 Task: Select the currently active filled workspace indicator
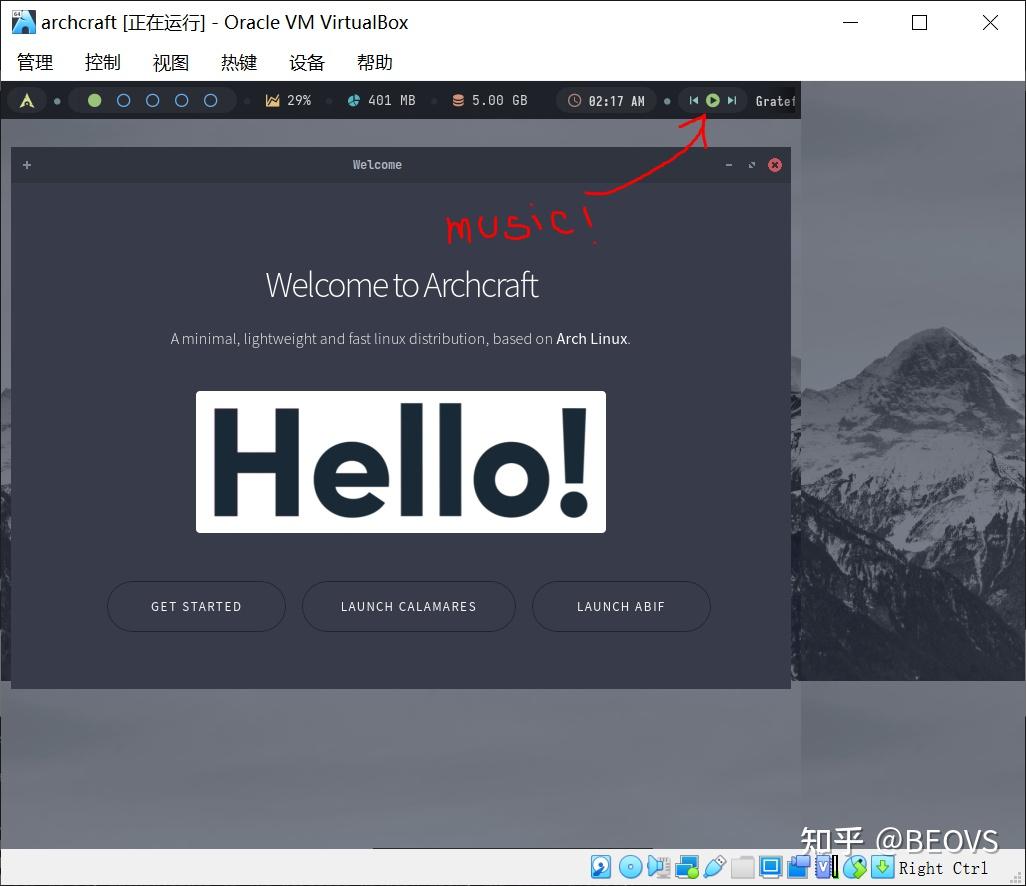click(x=95, y=100)
